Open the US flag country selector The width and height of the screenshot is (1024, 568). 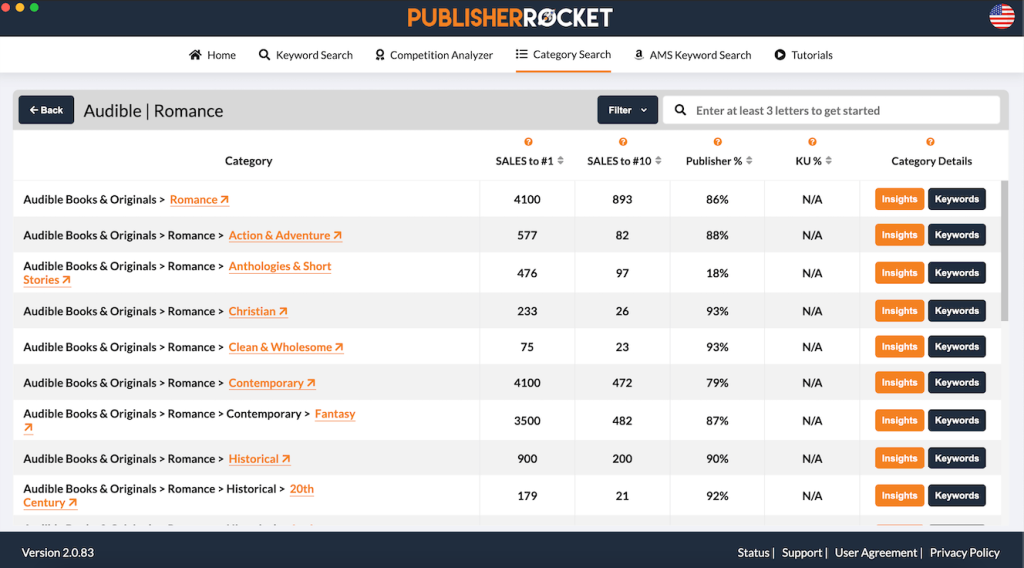(x=1001, y=16)
